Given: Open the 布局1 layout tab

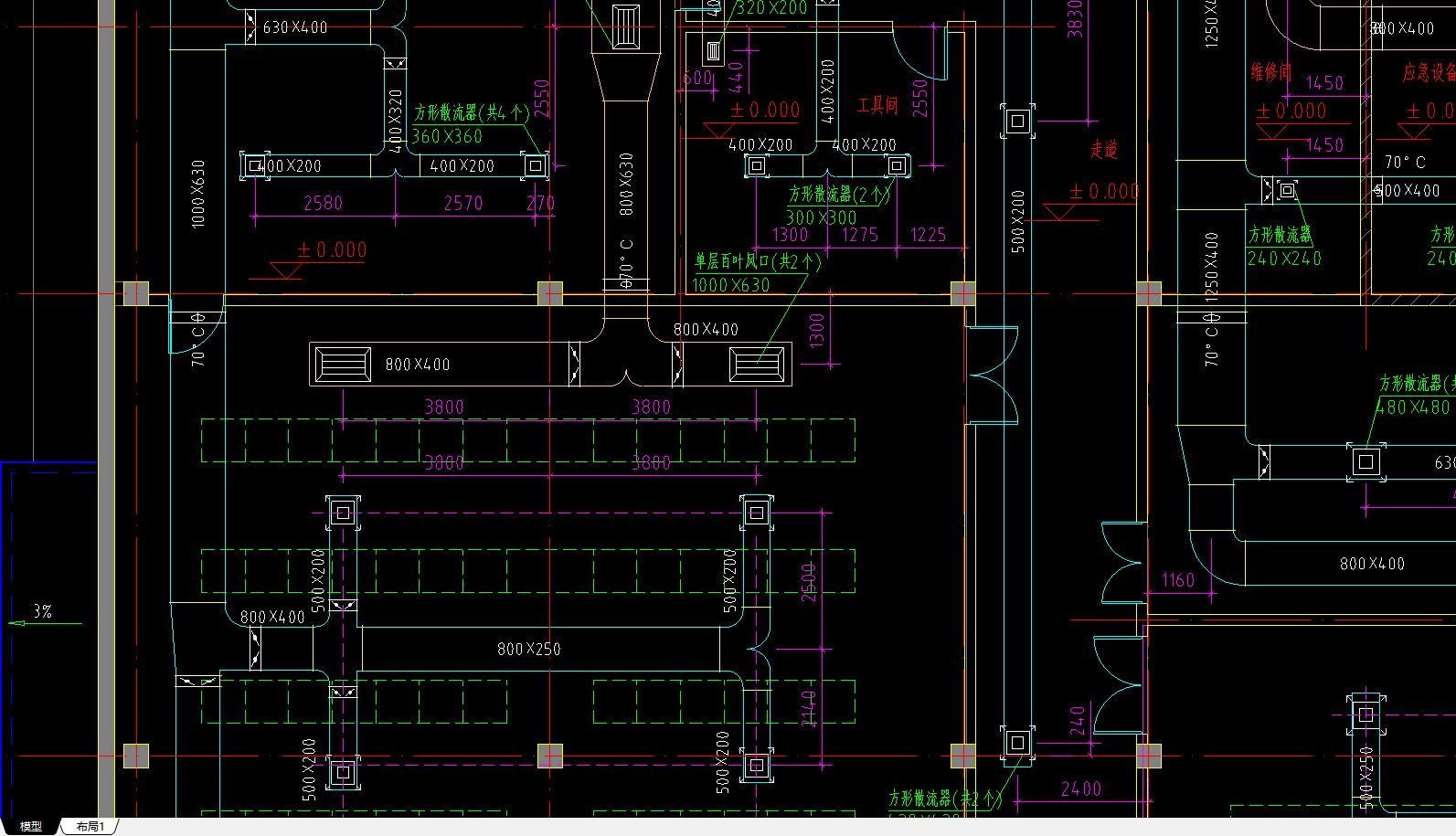Looking at the screenshot, I should (x=90, y=826).
